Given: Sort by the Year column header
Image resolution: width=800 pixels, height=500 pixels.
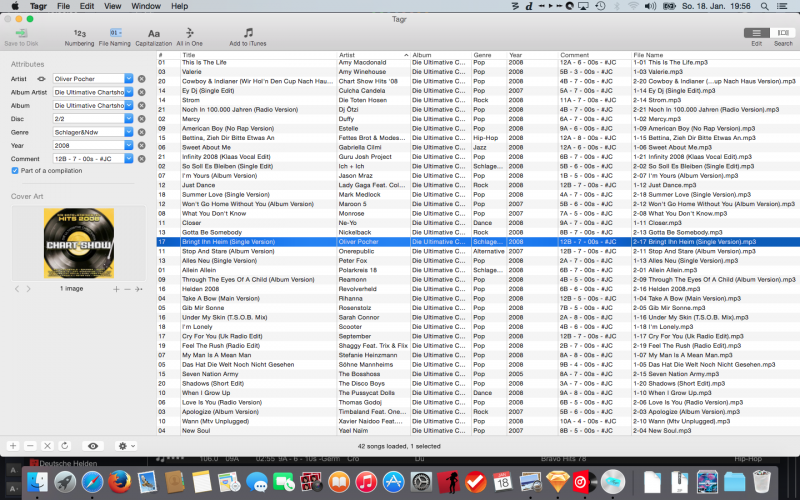Looking at the screenshot, I should point(532,55).
